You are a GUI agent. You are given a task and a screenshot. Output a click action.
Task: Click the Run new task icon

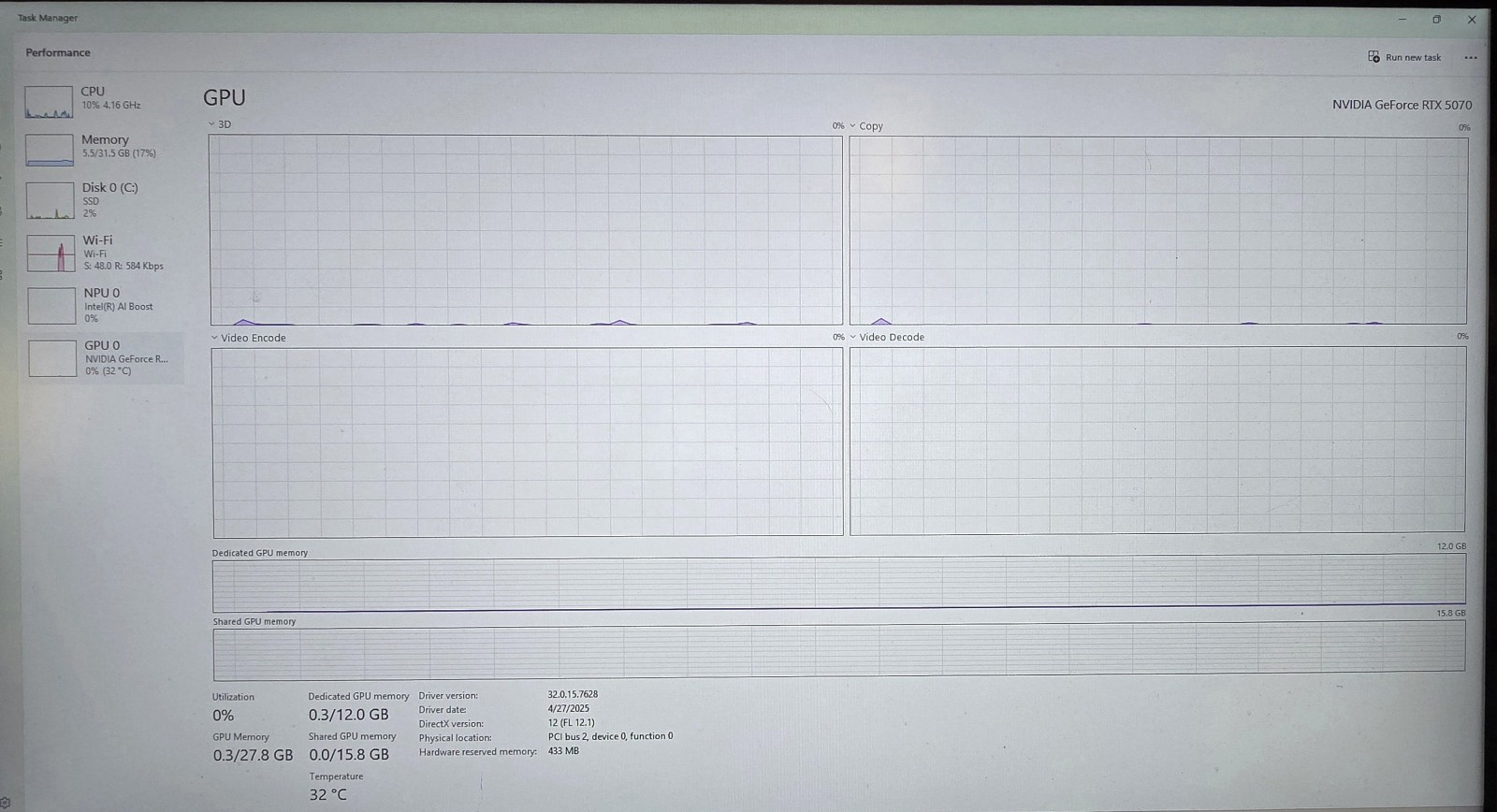tap(1373, 57)
